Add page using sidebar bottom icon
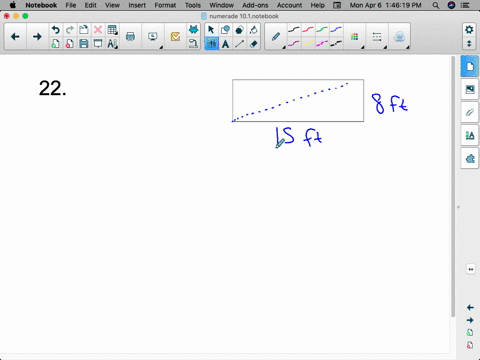The width and height of the screenshot is (480, 360). (470, 333)
